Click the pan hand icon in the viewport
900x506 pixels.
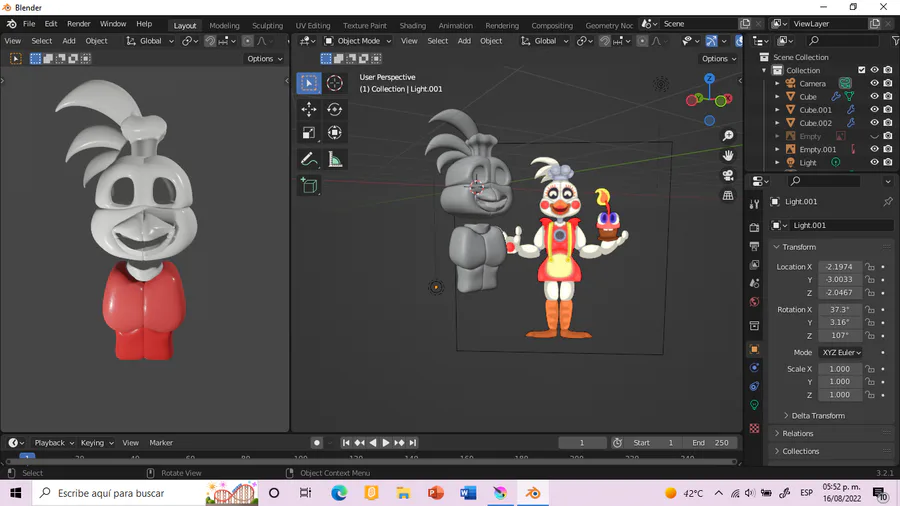point(728,155)
